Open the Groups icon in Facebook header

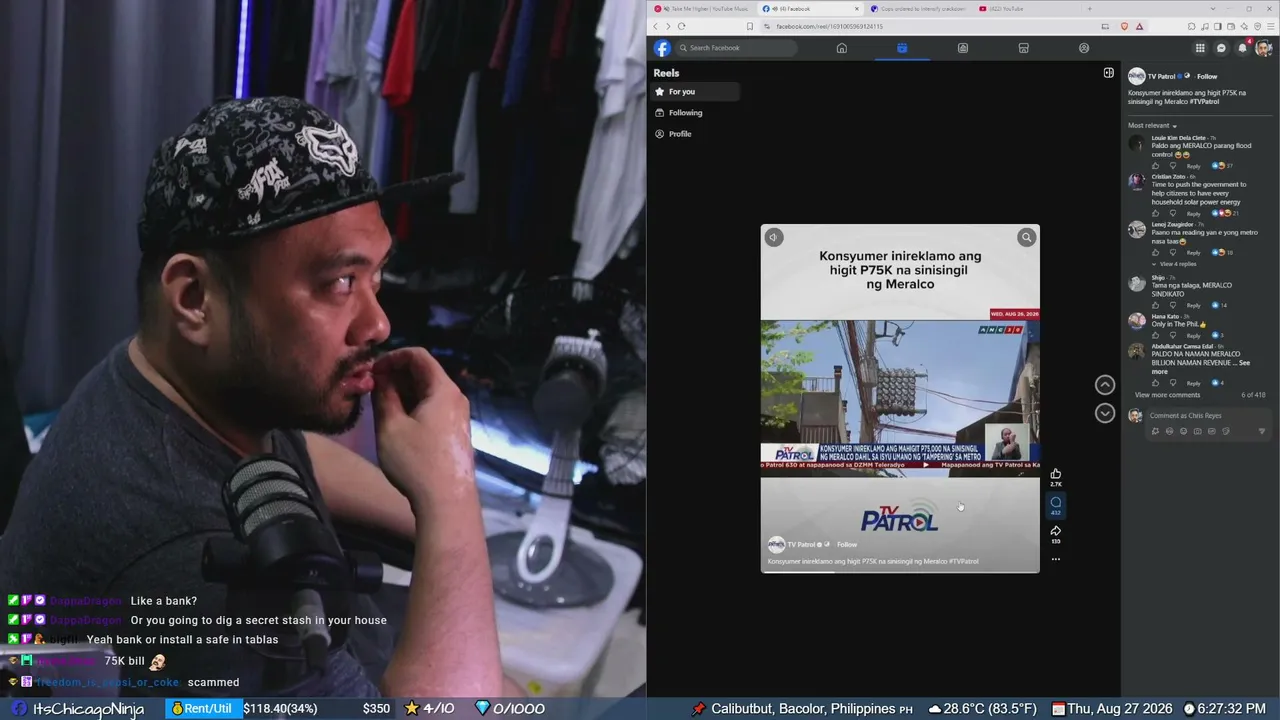click(x=1084, y=48)
